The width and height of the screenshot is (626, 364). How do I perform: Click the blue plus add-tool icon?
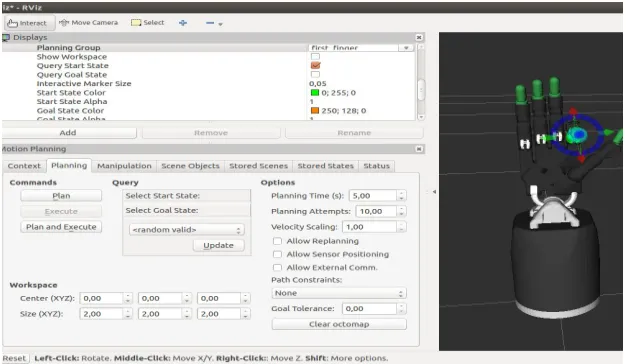(x=183, y=23)
